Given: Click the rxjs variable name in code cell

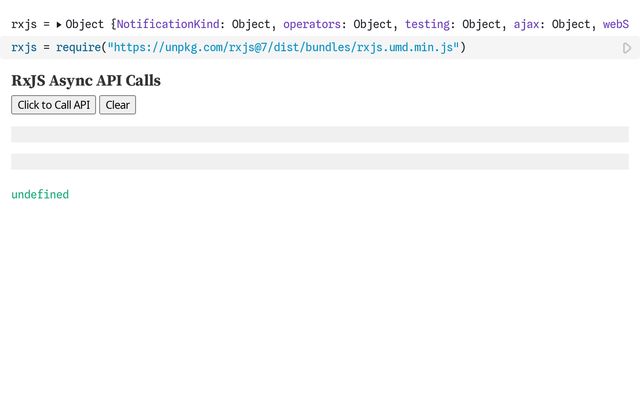Looking at the screenshot, I should 23,48.
